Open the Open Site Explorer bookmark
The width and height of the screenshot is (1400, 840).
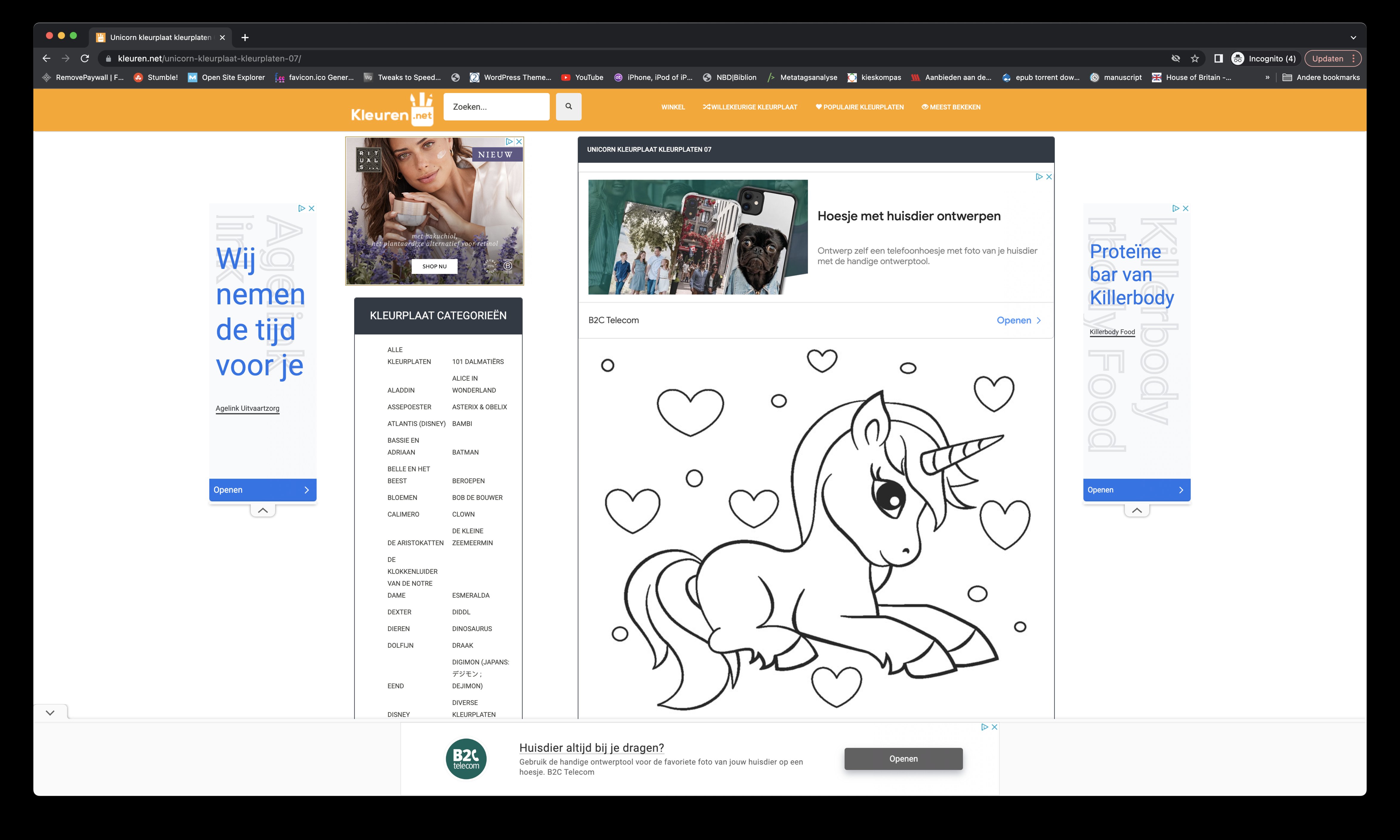click(226, 78)
